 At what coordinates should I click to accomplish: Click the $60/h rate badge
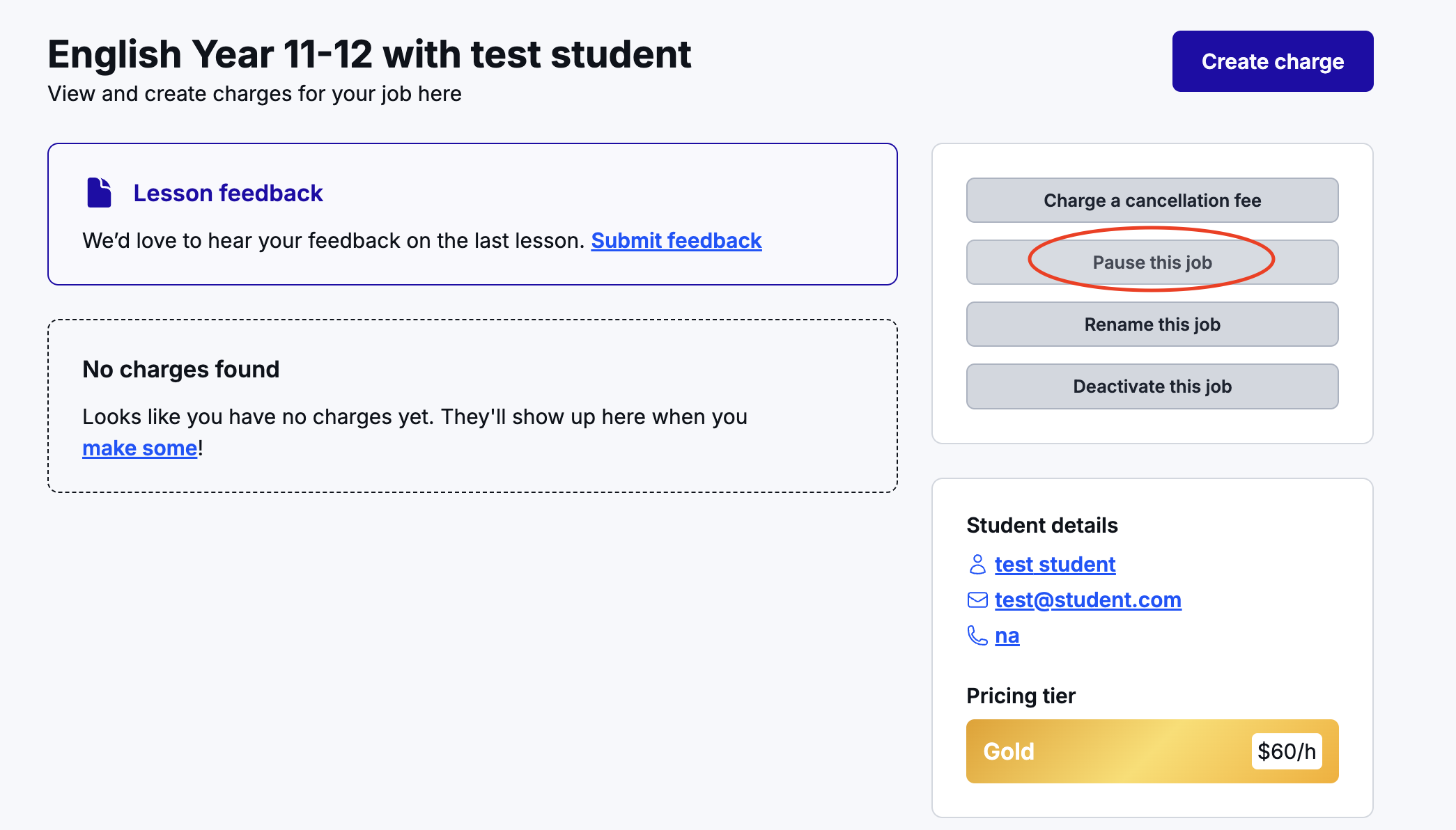(x=1286, y=751)
